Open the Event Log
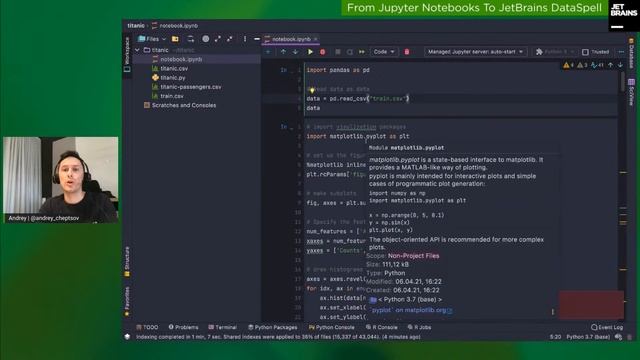The width and height of the screenshot is (640, 360). [607, 327]
